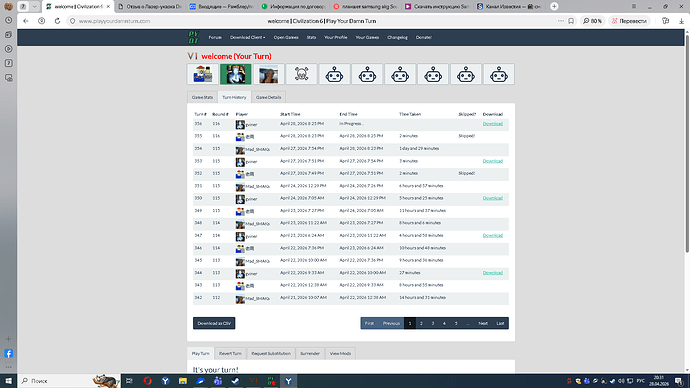690x388 pixels.
Task: Click the plus icon in the left sidebar
Action: click(8, 339)
